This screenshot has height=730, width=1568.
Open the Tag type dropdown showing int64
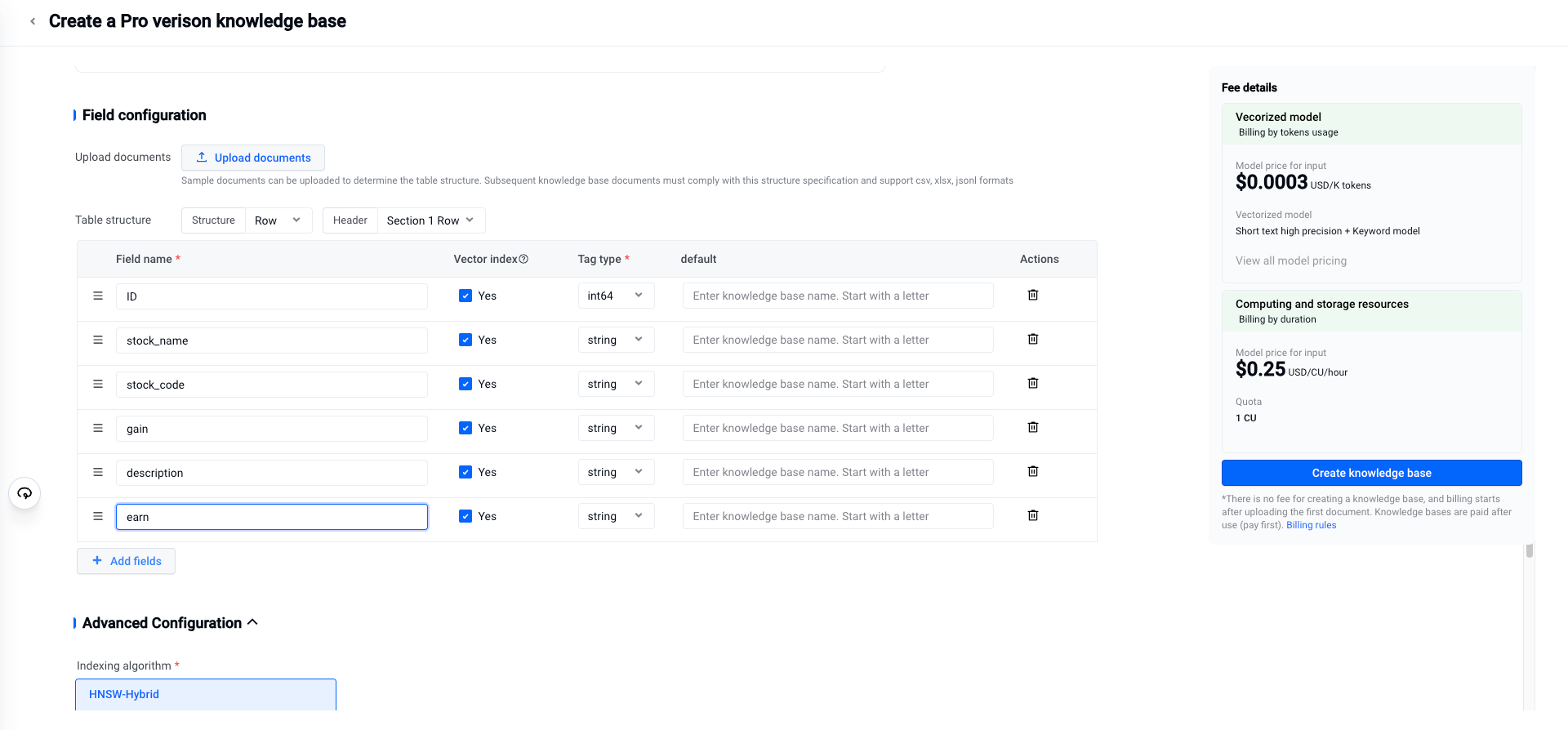pos(615,296)
